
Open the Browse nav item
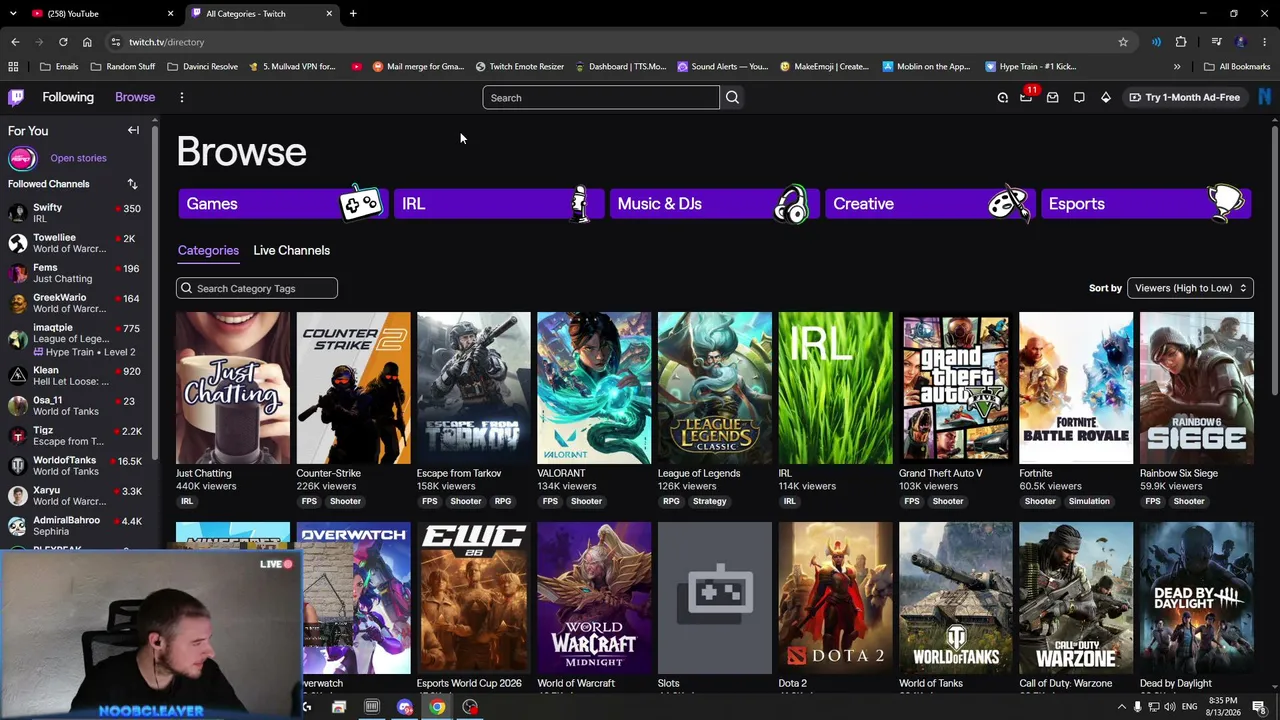pos(135,97)
